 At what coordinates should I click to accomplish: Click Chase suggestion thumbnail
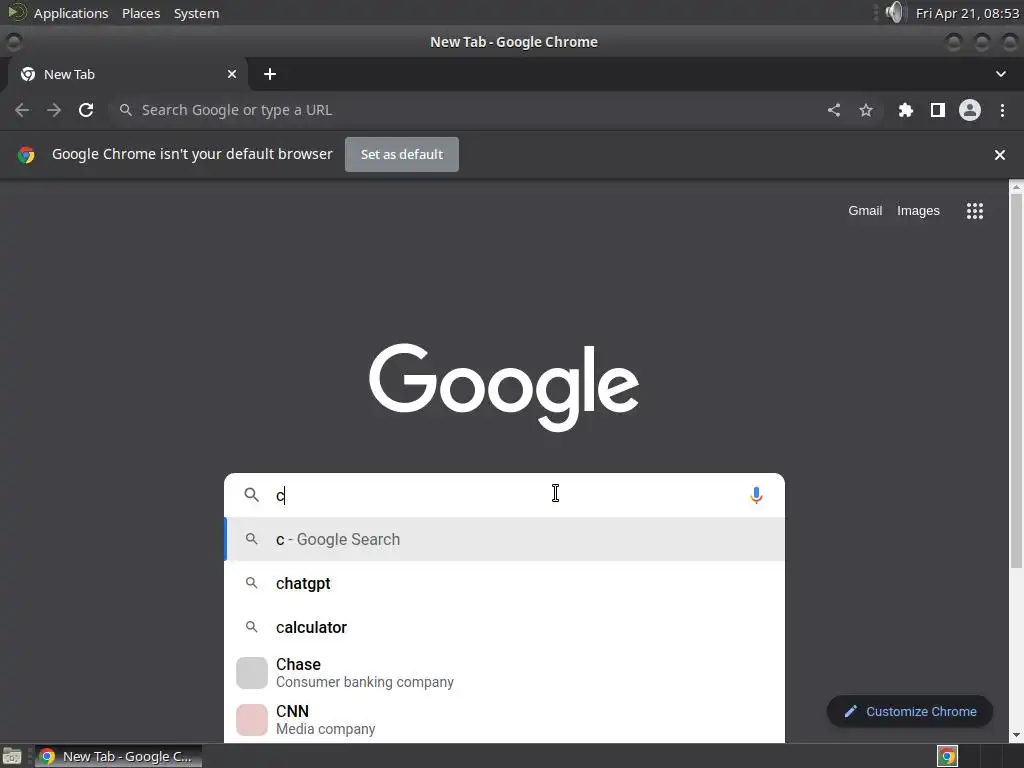coord(252,673)
